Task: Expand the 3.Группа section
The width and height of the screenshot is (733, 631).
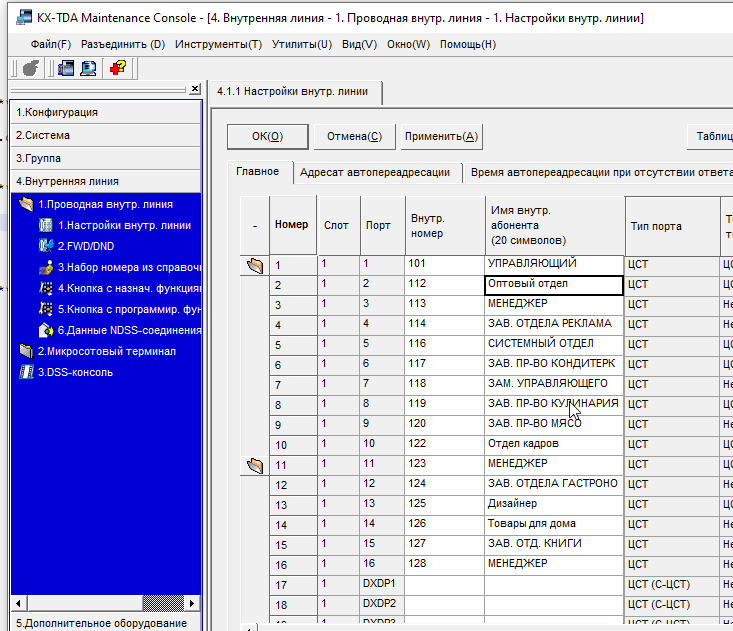Action: point(106,158)
